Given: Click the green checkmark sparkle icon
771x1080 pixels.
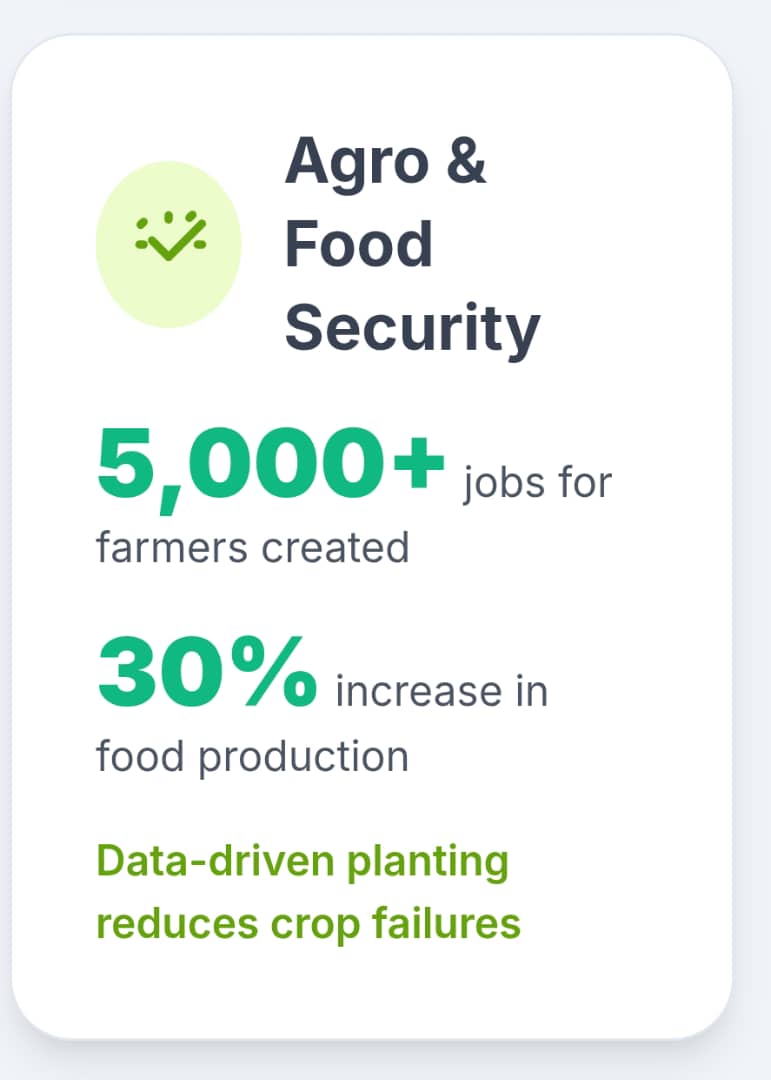Looking at the screenshot, I should click(170, 236).
